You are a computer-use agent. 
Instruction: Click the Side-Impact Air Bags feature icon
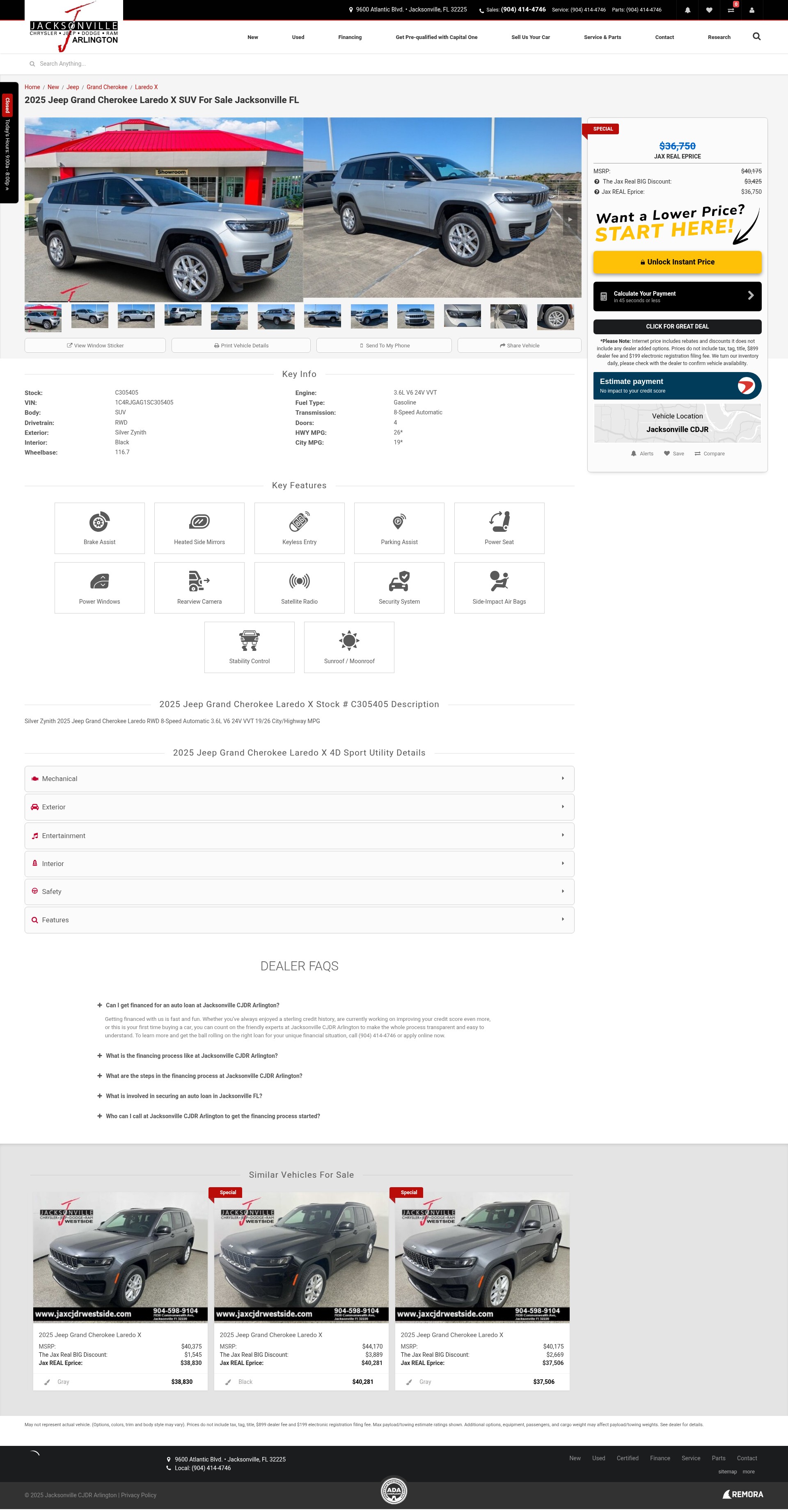(x=499, y=581)
